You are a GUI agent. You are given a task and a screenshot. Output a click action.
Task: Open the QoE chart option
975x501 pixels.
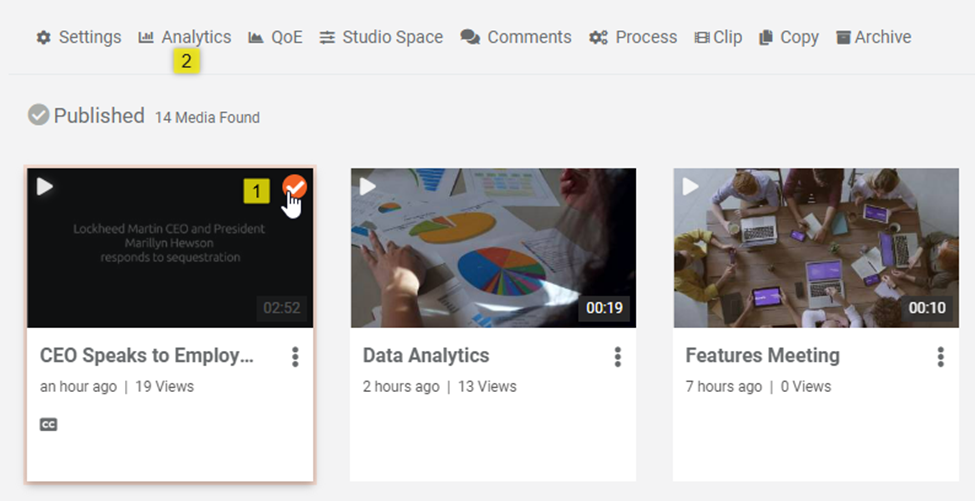pos(274,37)
